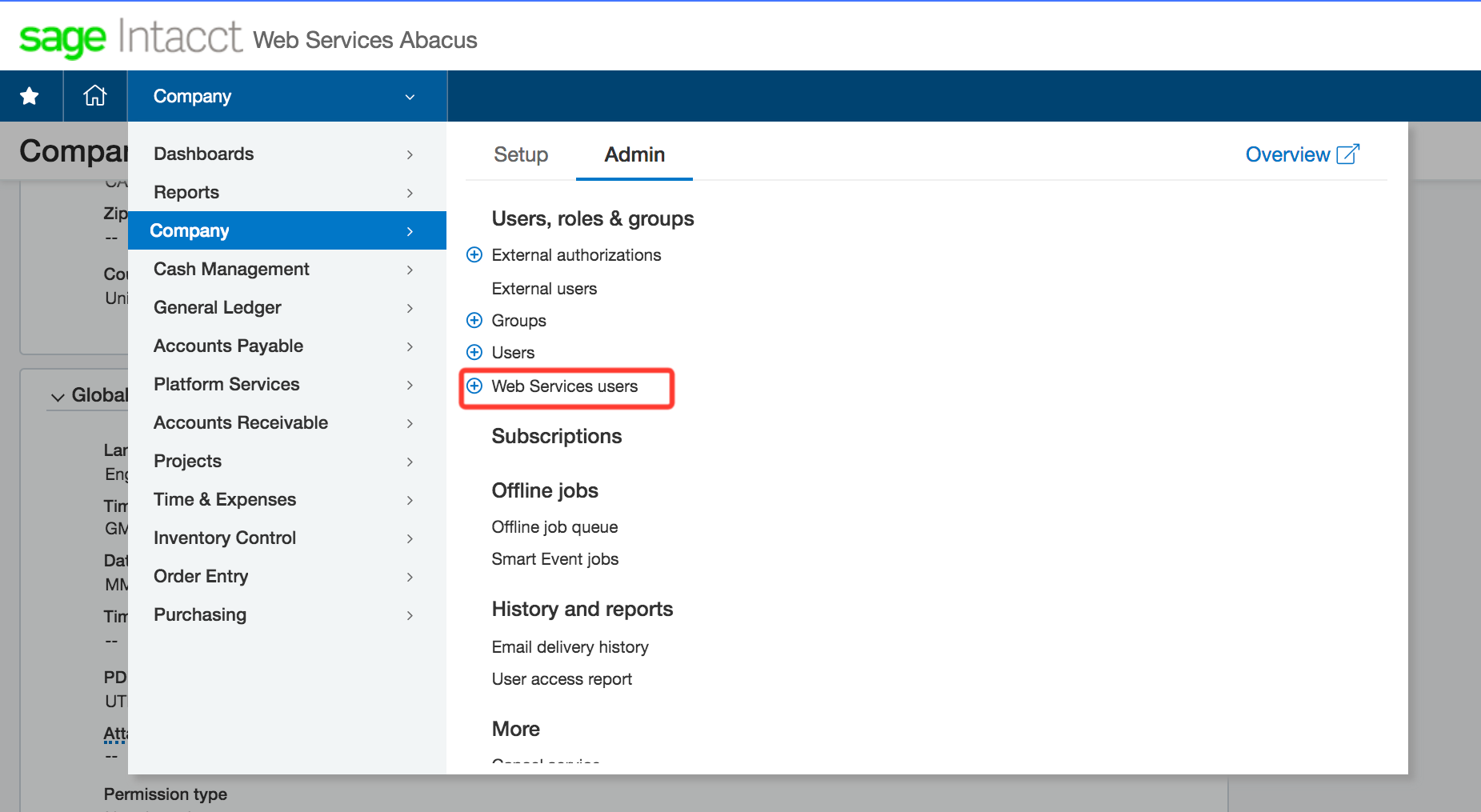Switch to the Admin tab
1481x812 pixels.
634,154
